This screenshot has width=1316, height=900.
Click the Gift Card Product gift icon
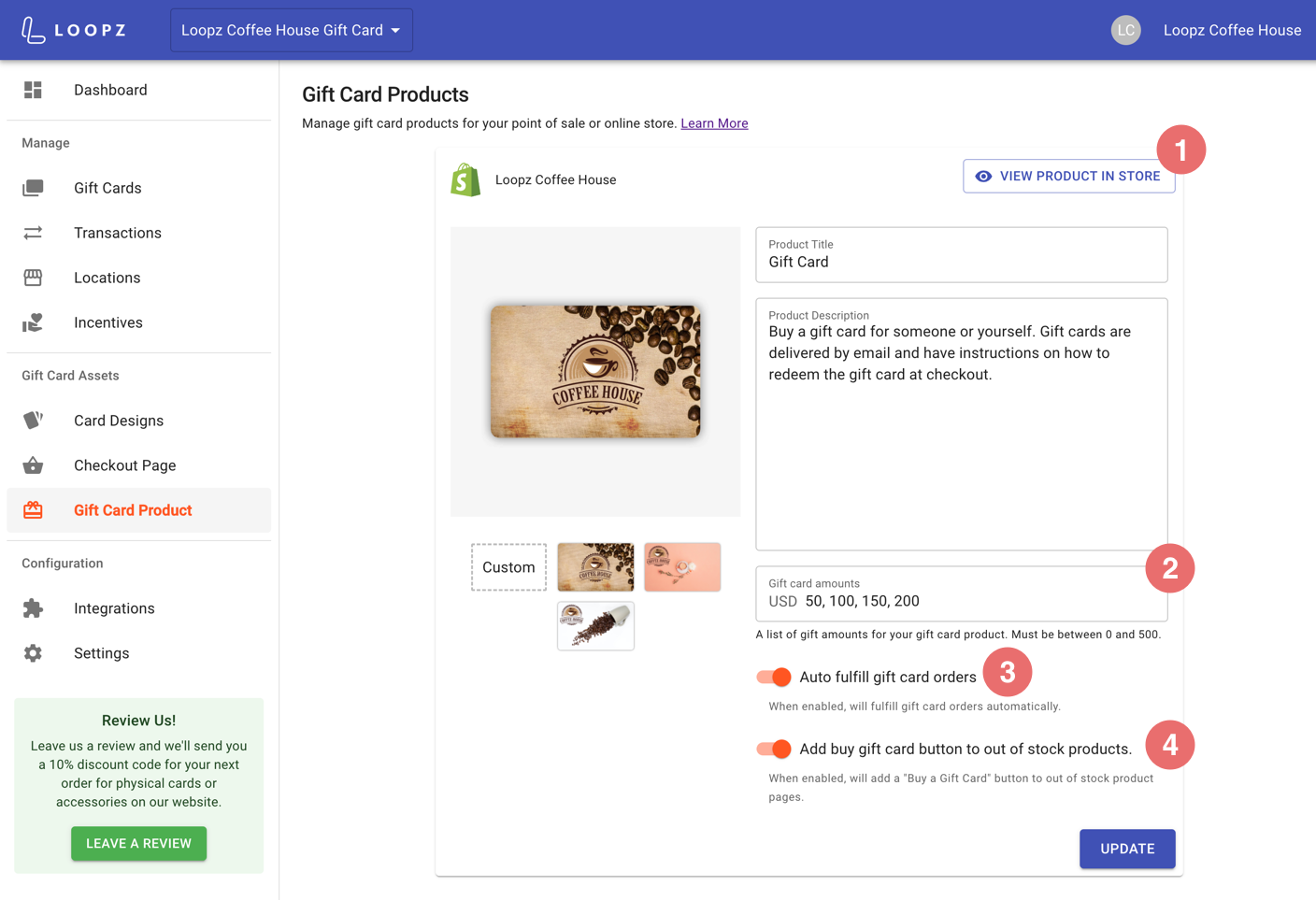[x=33, y=510]
